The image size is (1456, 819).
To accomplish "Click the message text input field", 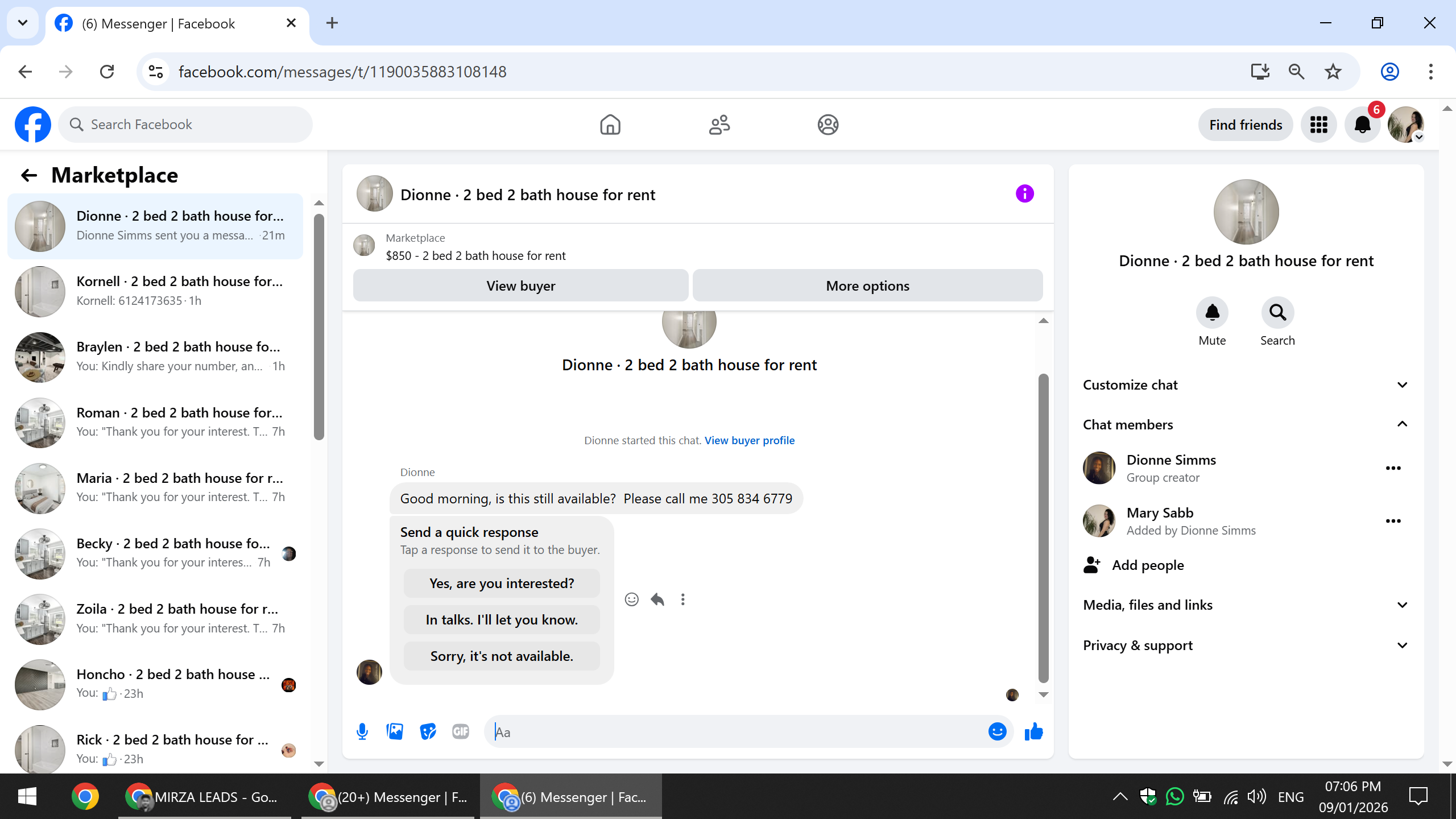I will coord(734,732).
